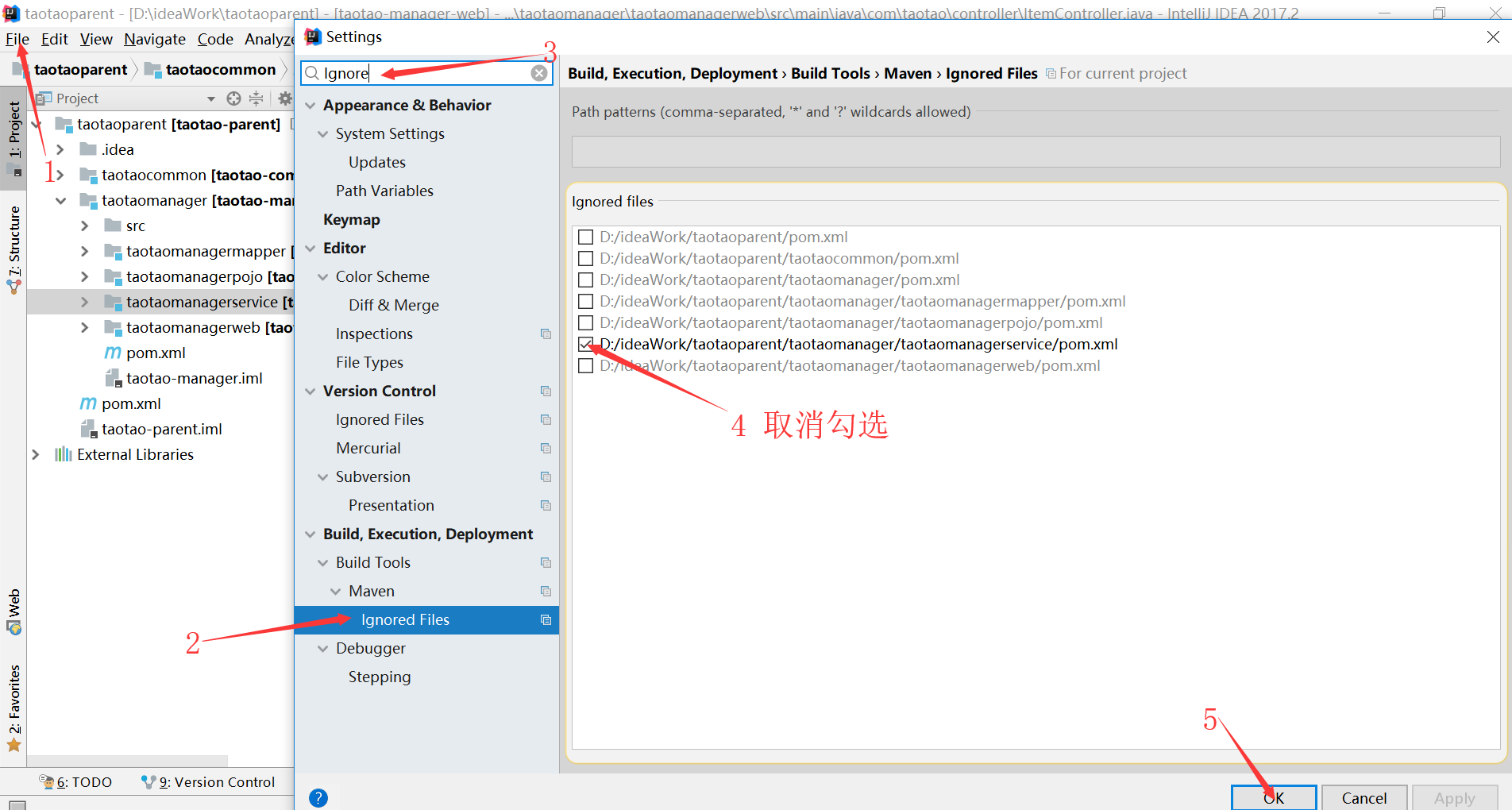Open the Code menu
The image size is (1512, 810).
pos(215,39)
